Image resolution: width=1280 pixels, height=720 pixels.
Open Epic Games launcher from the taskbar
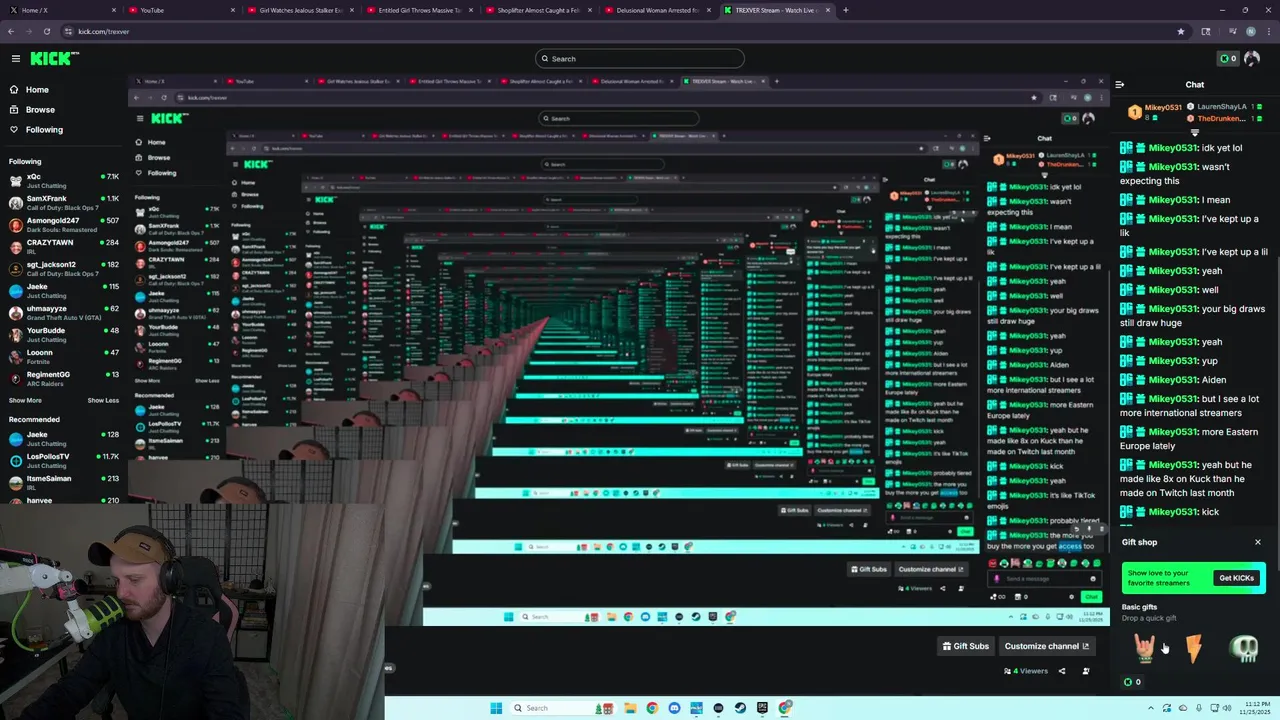pos(762,708)
